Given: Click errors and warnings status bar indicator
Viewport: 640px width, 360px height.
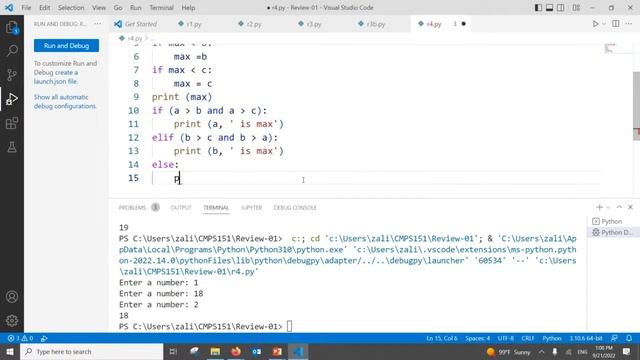Looking at the screenshot, I should click(x=20, y=338).
